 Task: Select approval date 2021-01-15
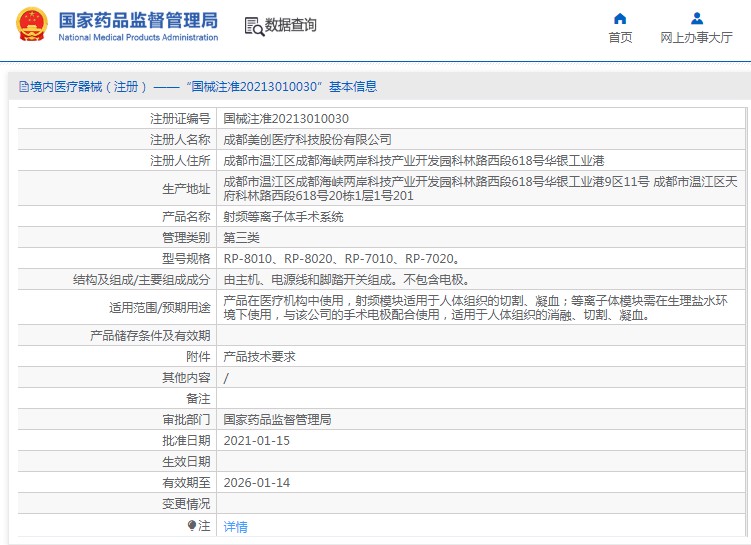coord(257,441)
